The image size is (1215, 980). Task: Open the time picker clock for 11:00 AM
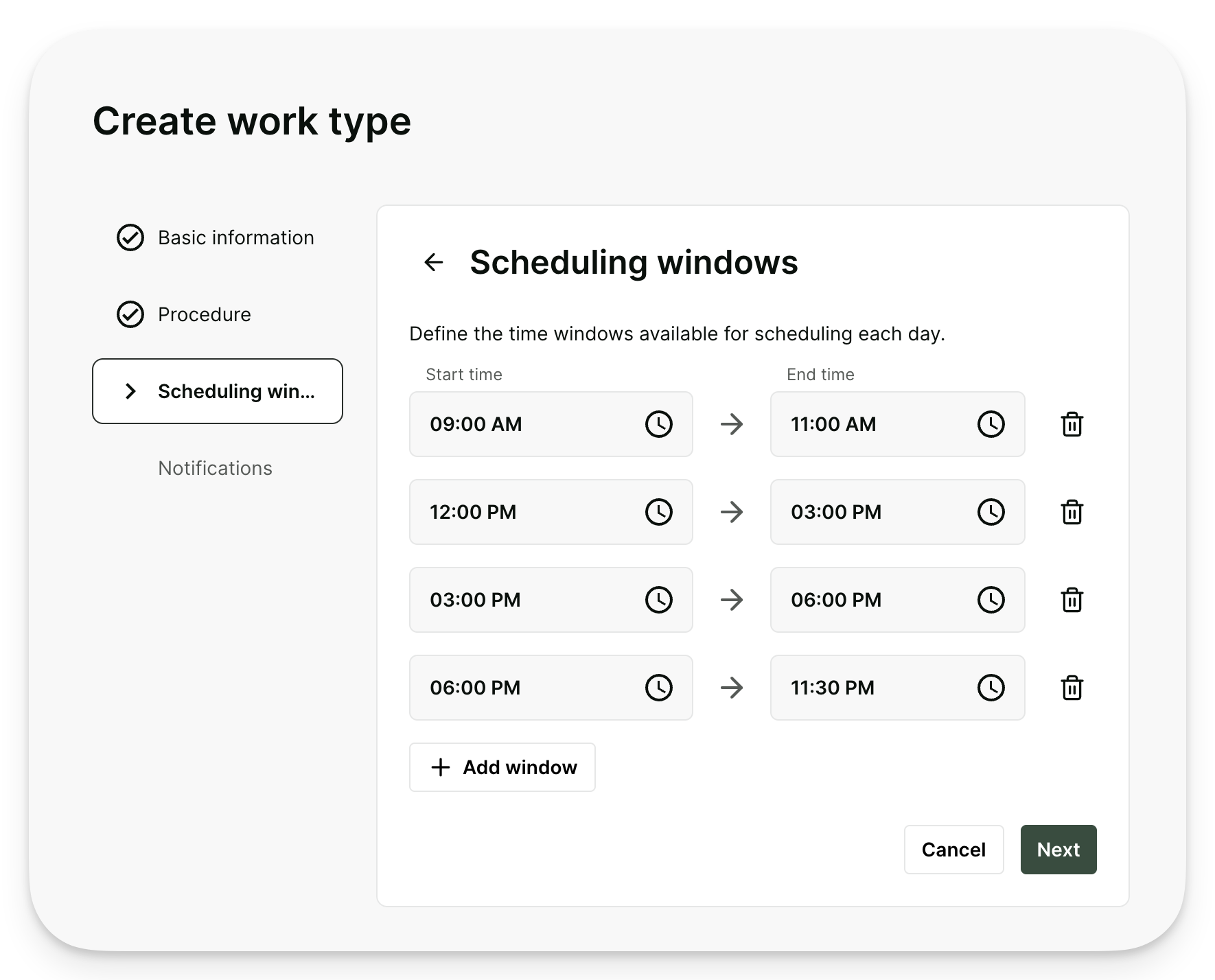point(991,424)
